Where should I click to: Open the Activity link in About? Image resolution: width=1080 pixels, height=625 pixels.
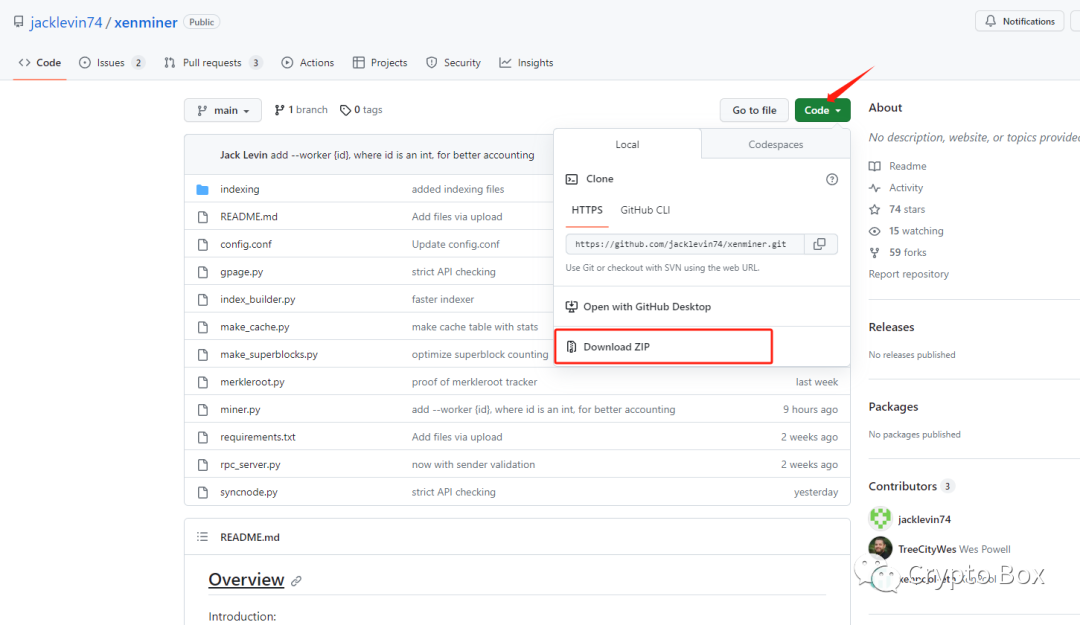(906, 187)
